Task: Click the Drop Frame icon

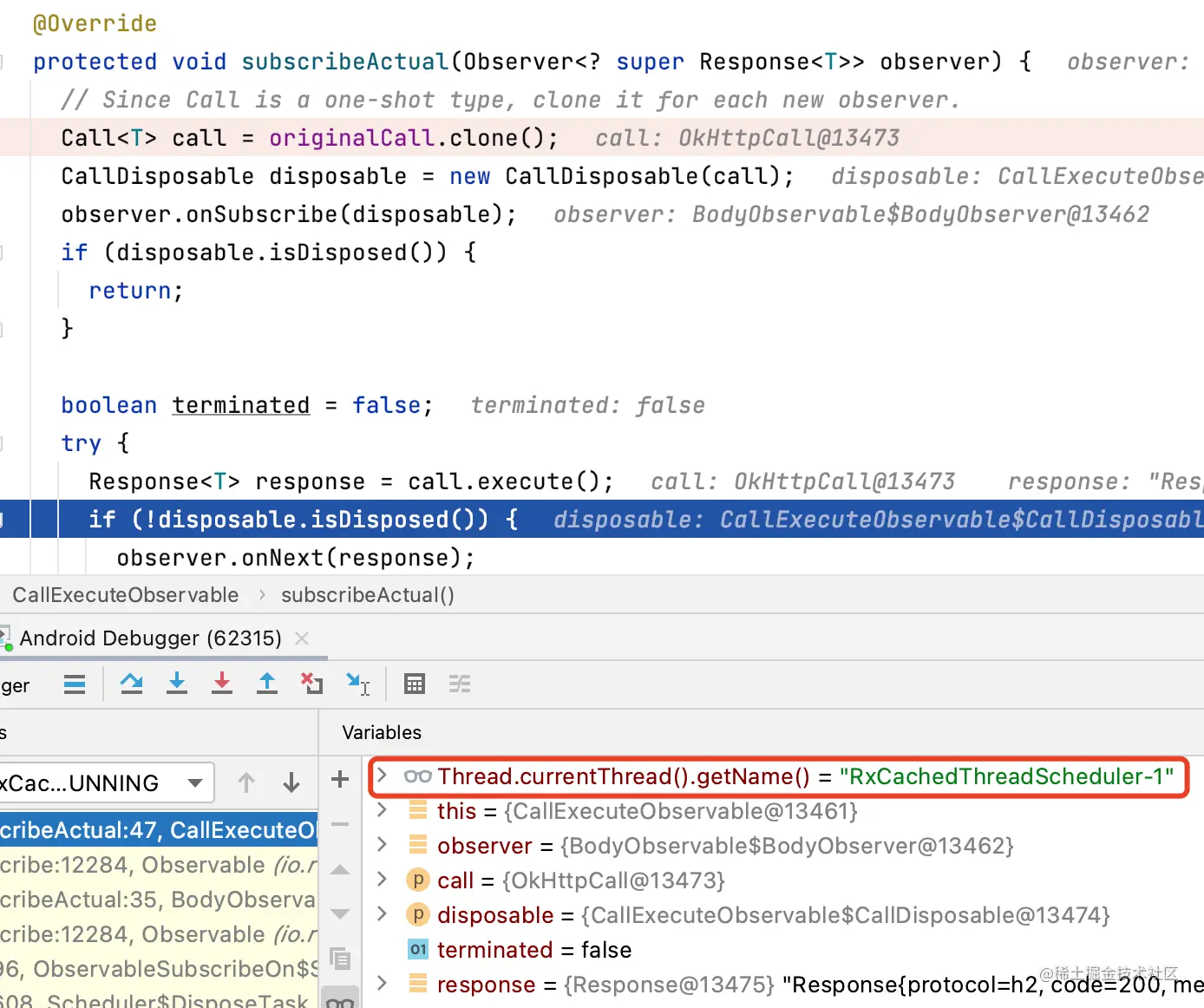Action: point(312,684)
